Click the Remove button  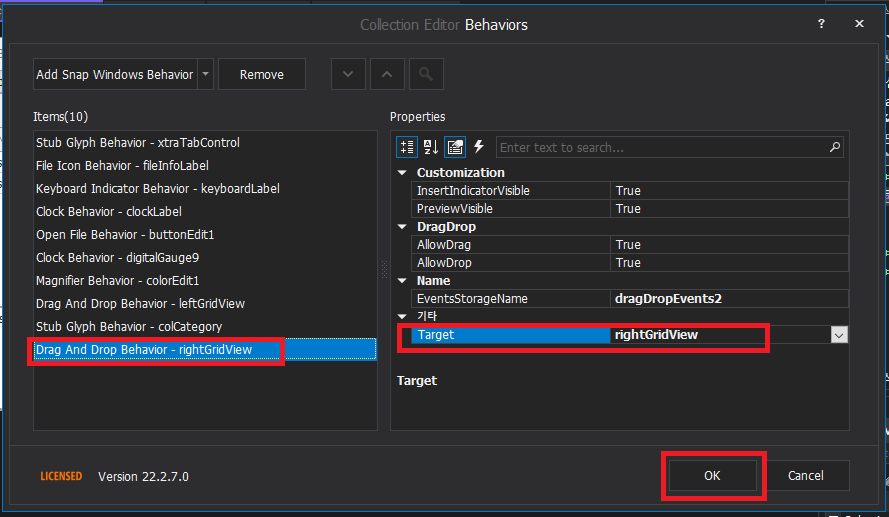(x=262, y=74)
